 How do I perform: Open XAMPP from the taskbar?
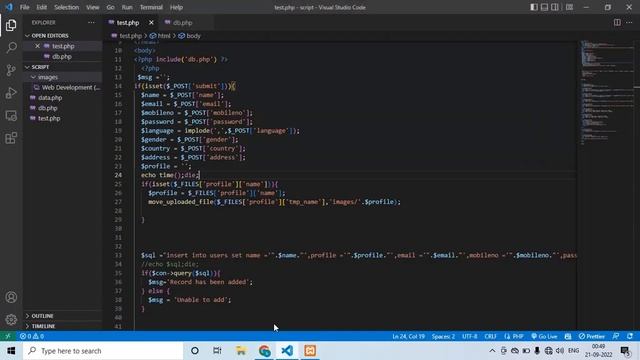(x=310, y=351)
